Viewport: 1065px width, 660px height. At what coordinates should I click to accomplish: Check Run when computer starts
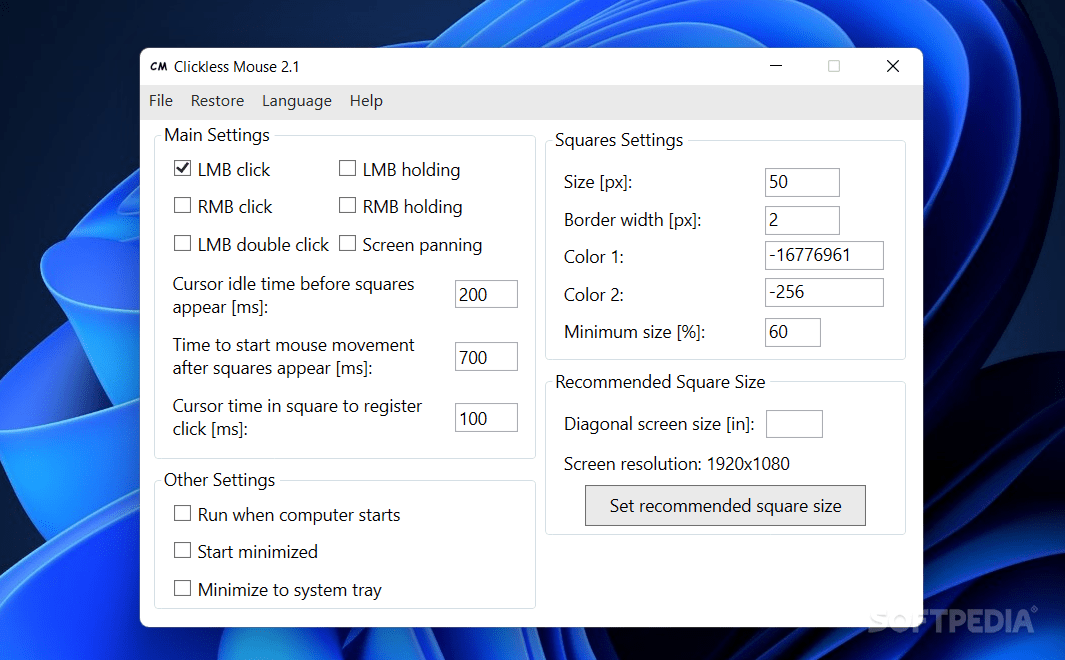(182, 513)
